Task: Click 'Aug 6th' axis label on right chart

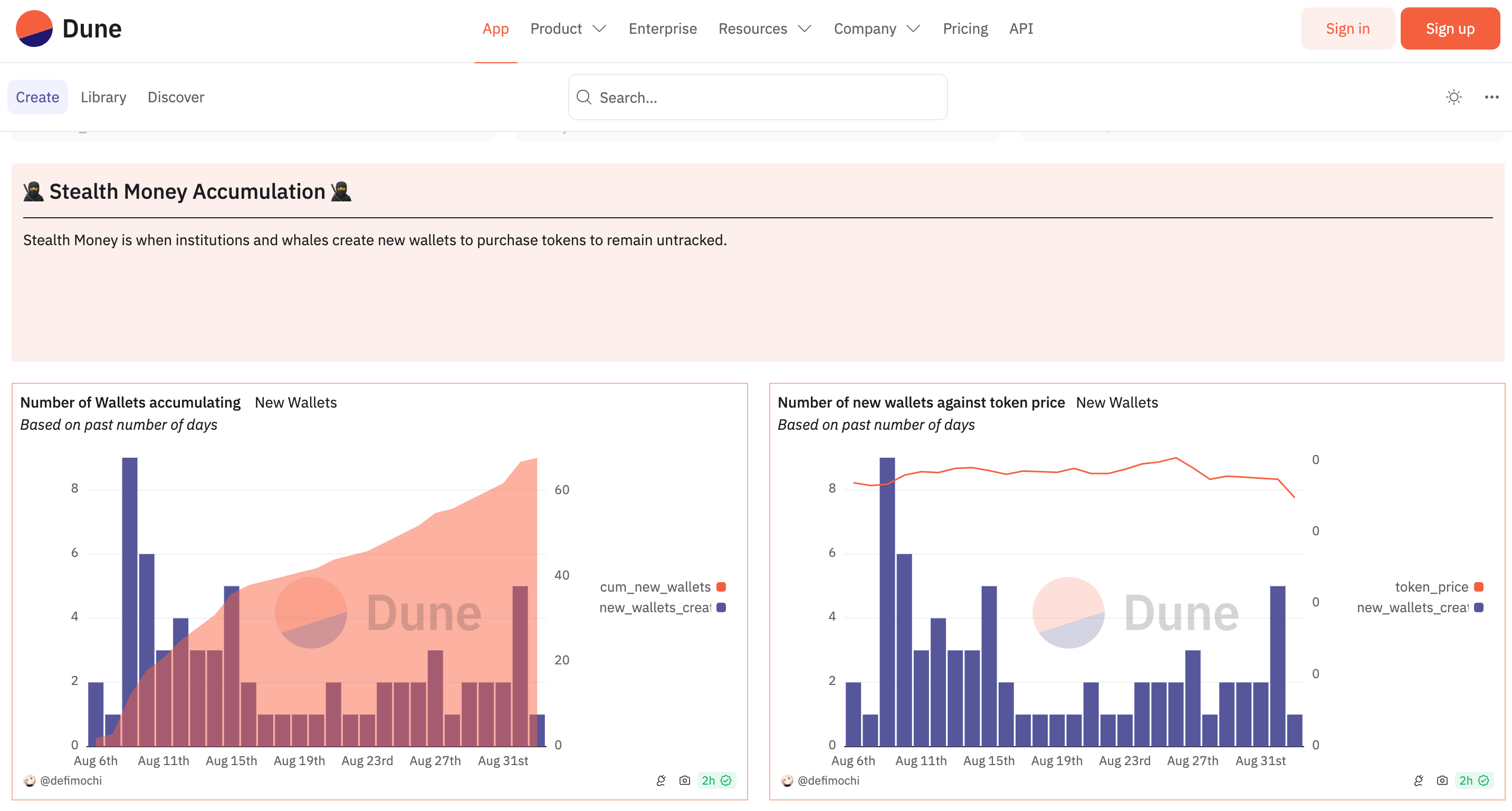Action: click(x=853, y=761)
